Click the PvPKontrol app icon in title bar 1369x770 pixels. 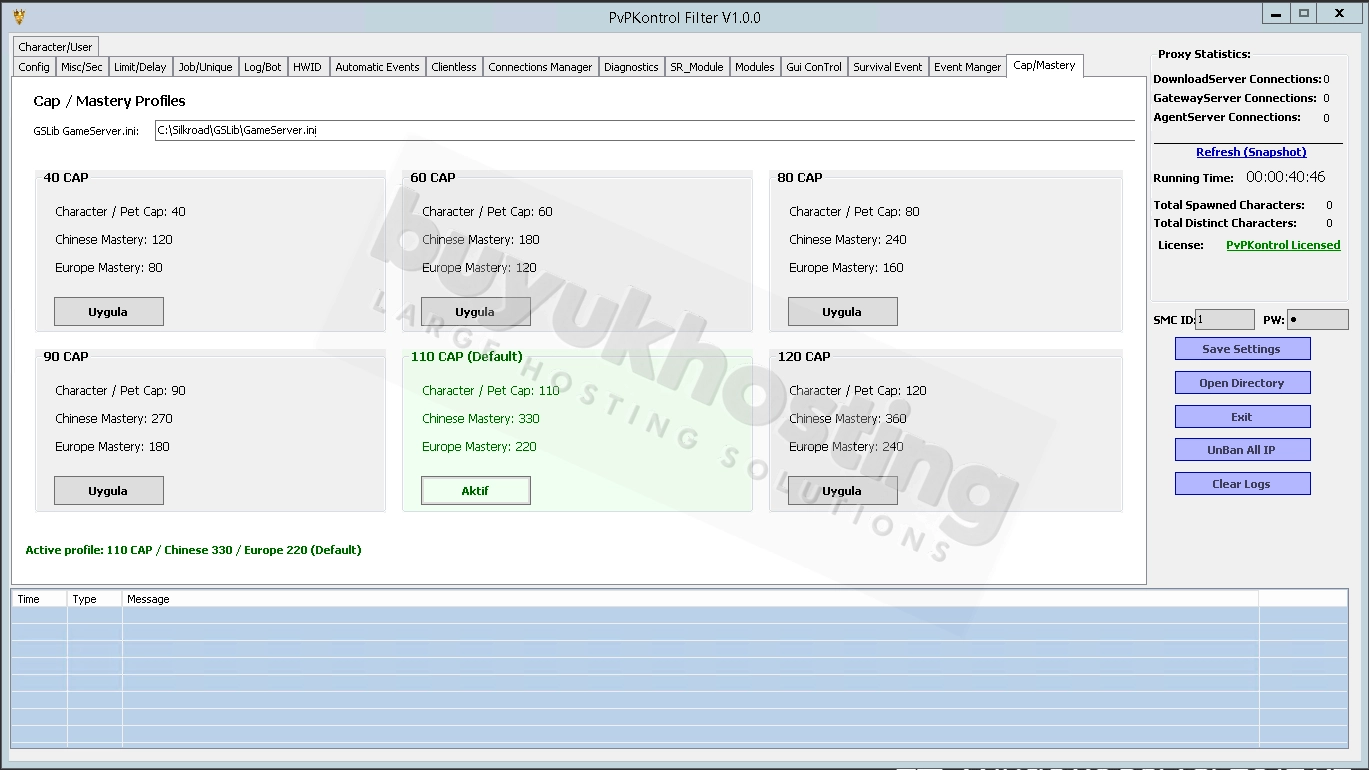point(19,16)
